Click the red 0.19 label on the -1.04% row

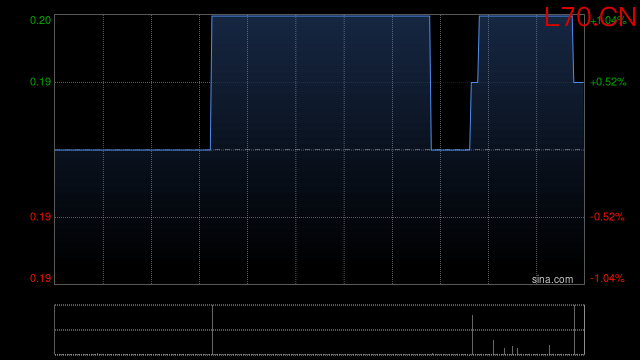(x=40, y=278)
